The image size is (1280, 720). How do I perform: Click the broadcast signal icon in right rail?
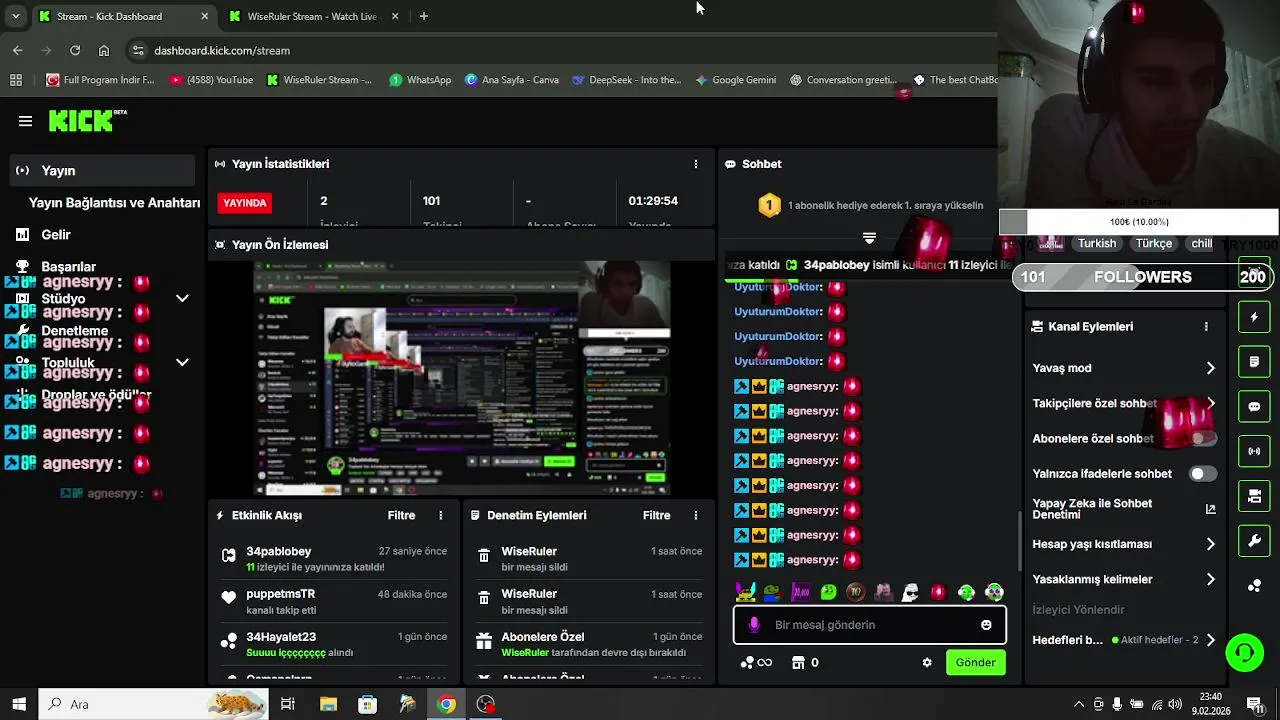pyautogui.click(x=1254, y=451)
